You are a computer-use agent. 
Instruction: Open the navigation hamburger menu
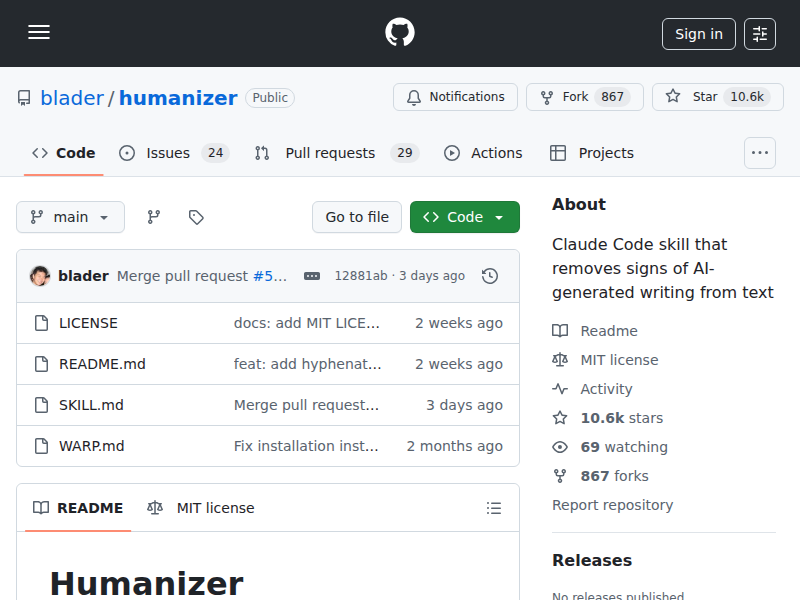click(39, 32)
